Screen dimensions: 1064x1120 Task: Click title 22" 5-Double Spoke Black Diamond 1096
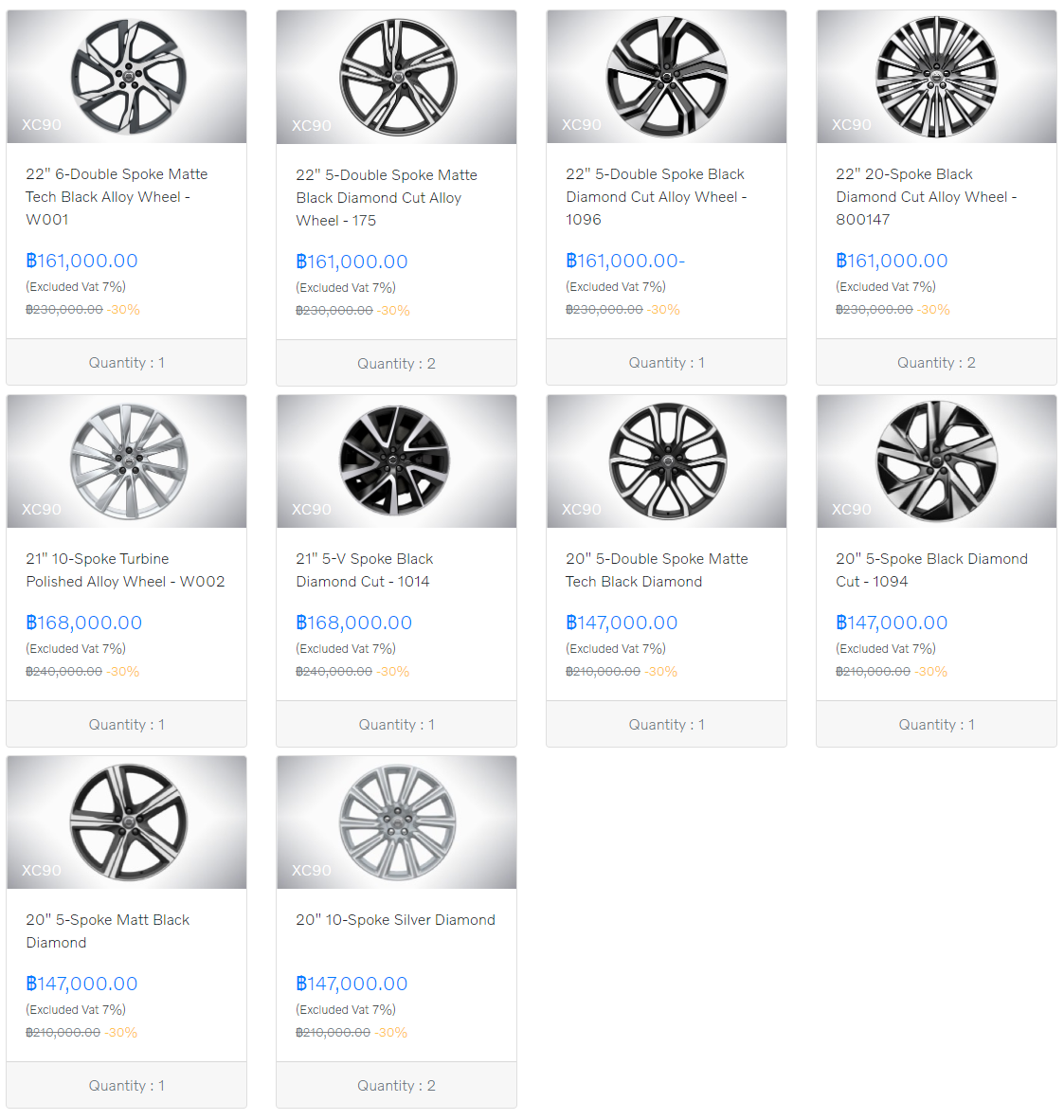(657, 196)
